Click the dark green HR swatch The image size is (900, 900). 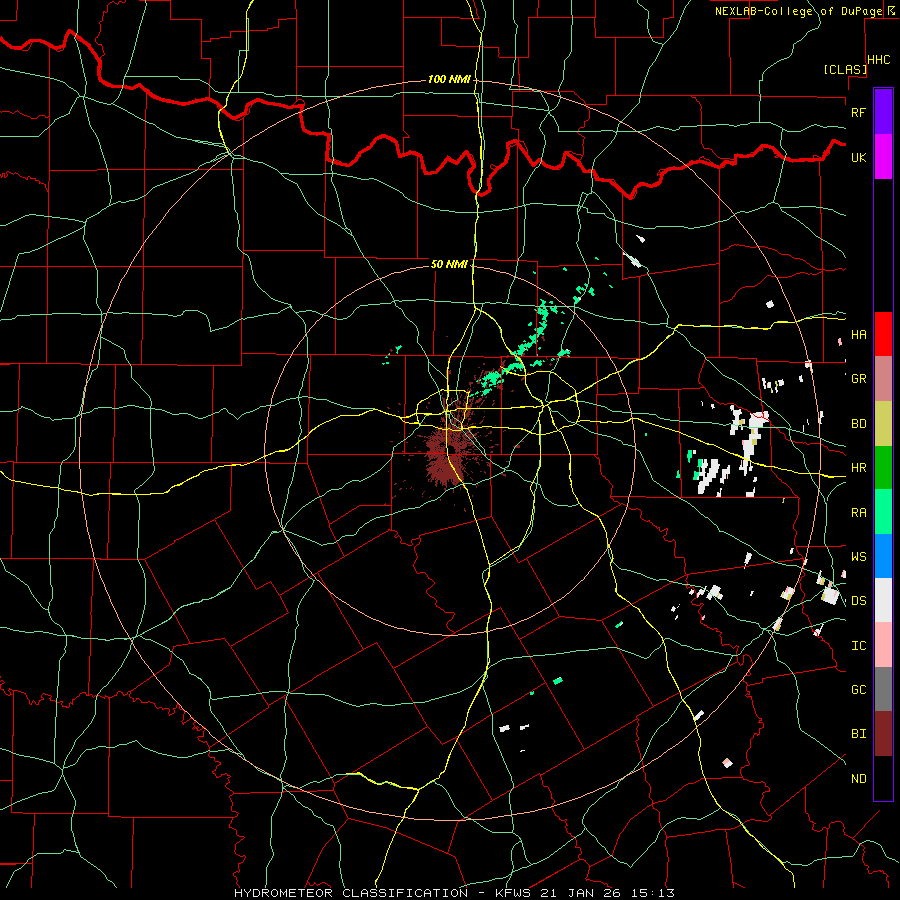(x=883, y=467)
